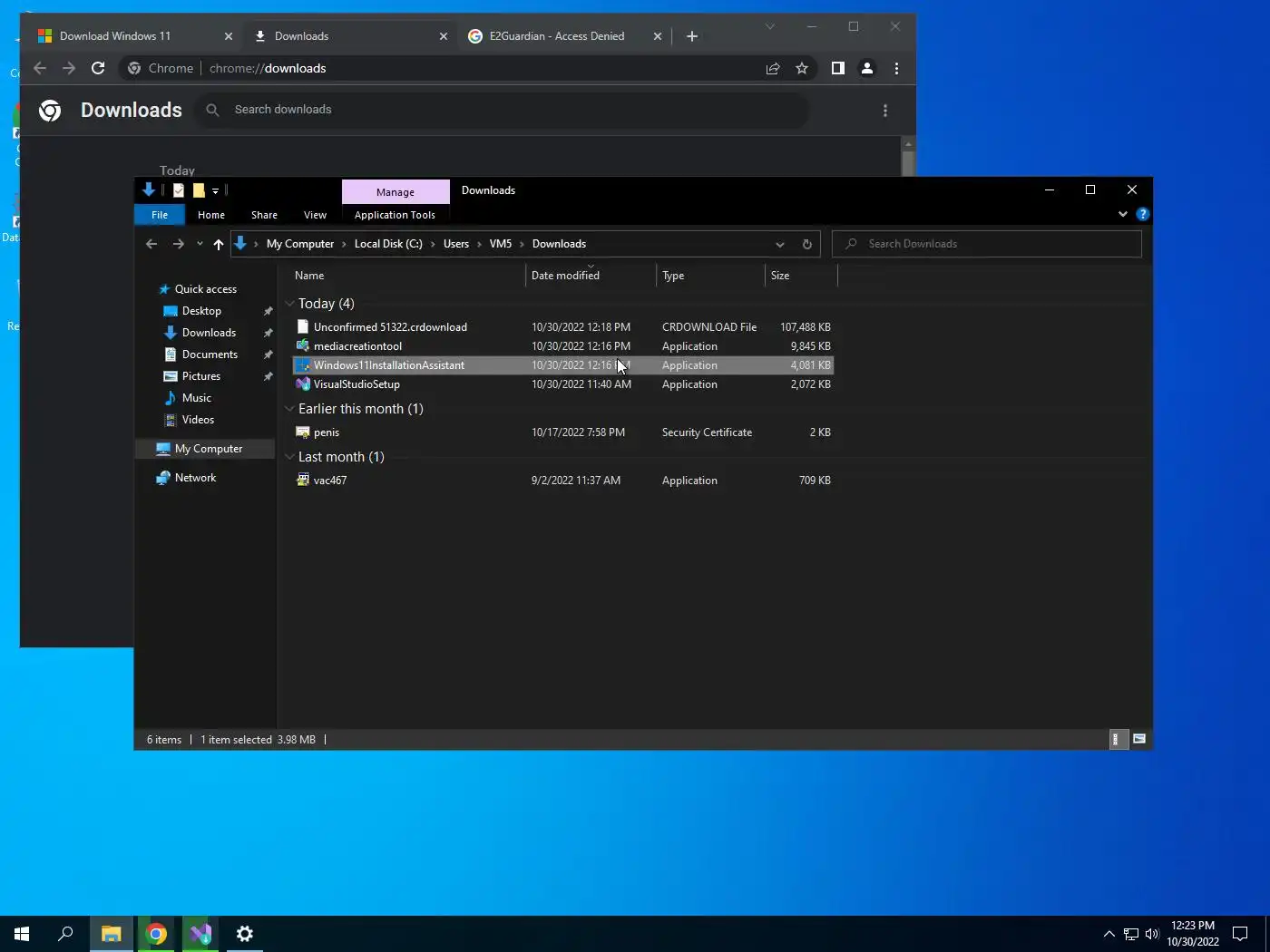Open Desktop in the navigation pane
This screenshot has width=1270, height=952.
point(201,311)
